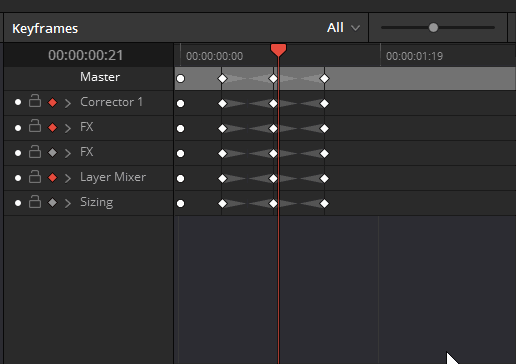This screenshot has height=364, width=516.
Task: Toggle red auto-keyframe diamond for Corrector 1
Action: point(52,103)
